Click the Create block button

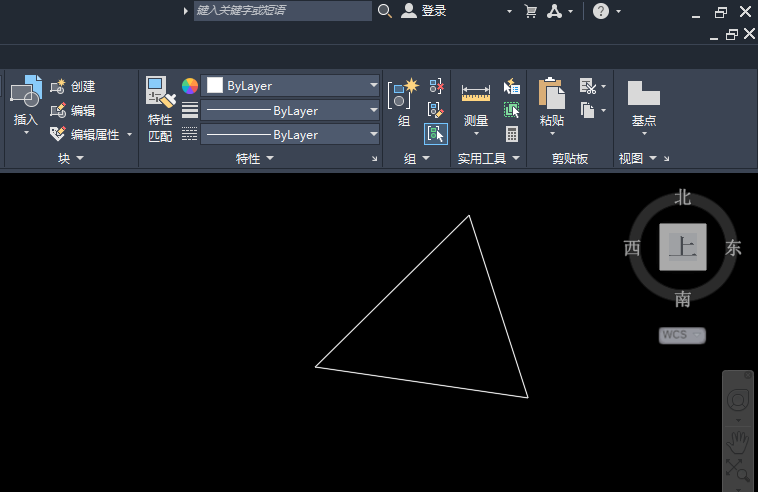click(x=73, y=87)
